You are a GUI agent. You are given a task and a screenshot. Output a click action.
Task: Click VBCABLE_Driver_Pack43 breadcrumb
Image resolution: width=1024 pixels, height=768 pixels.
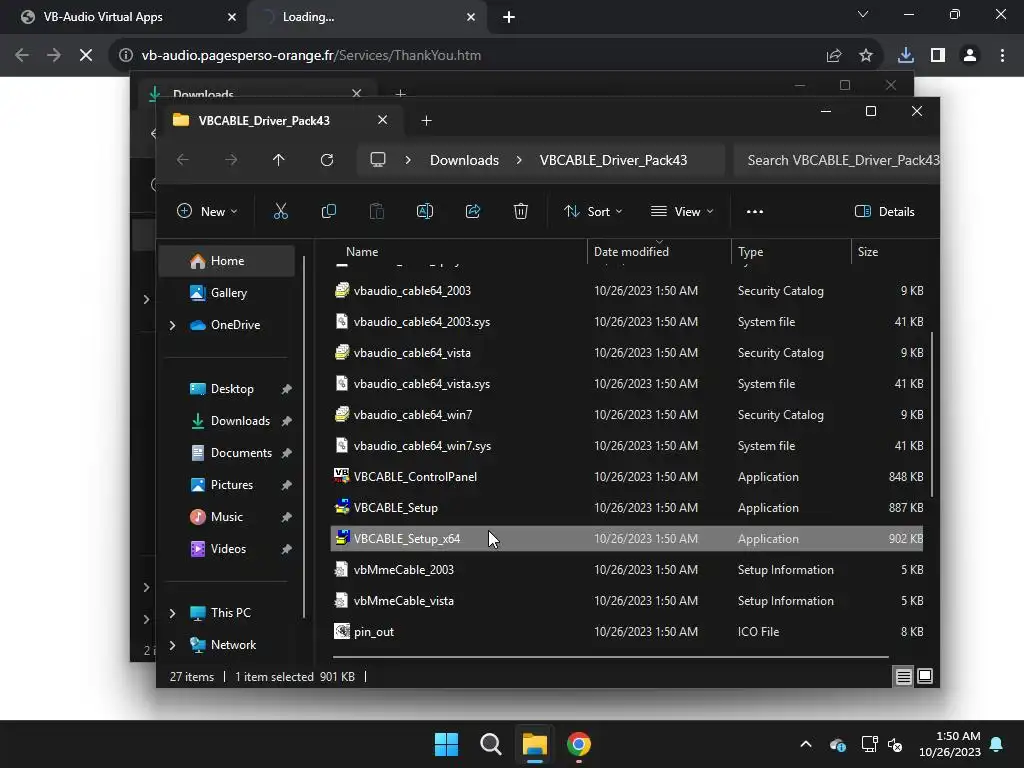point(613,160)
